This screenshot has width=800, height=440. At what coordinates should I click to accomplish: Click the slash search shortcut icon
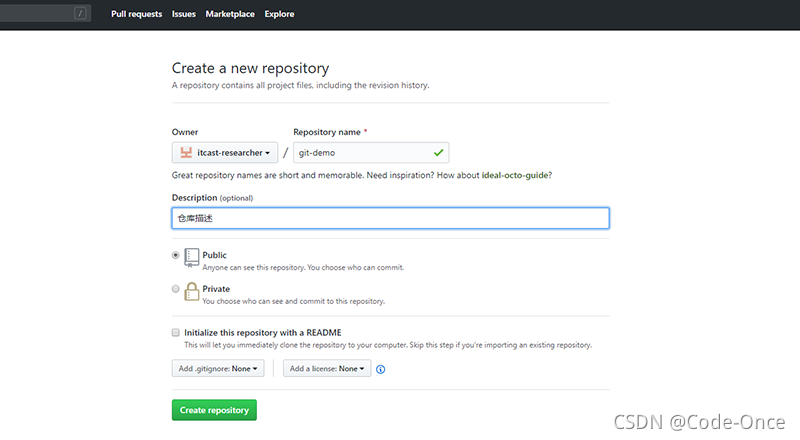click(x=80, y=13)
